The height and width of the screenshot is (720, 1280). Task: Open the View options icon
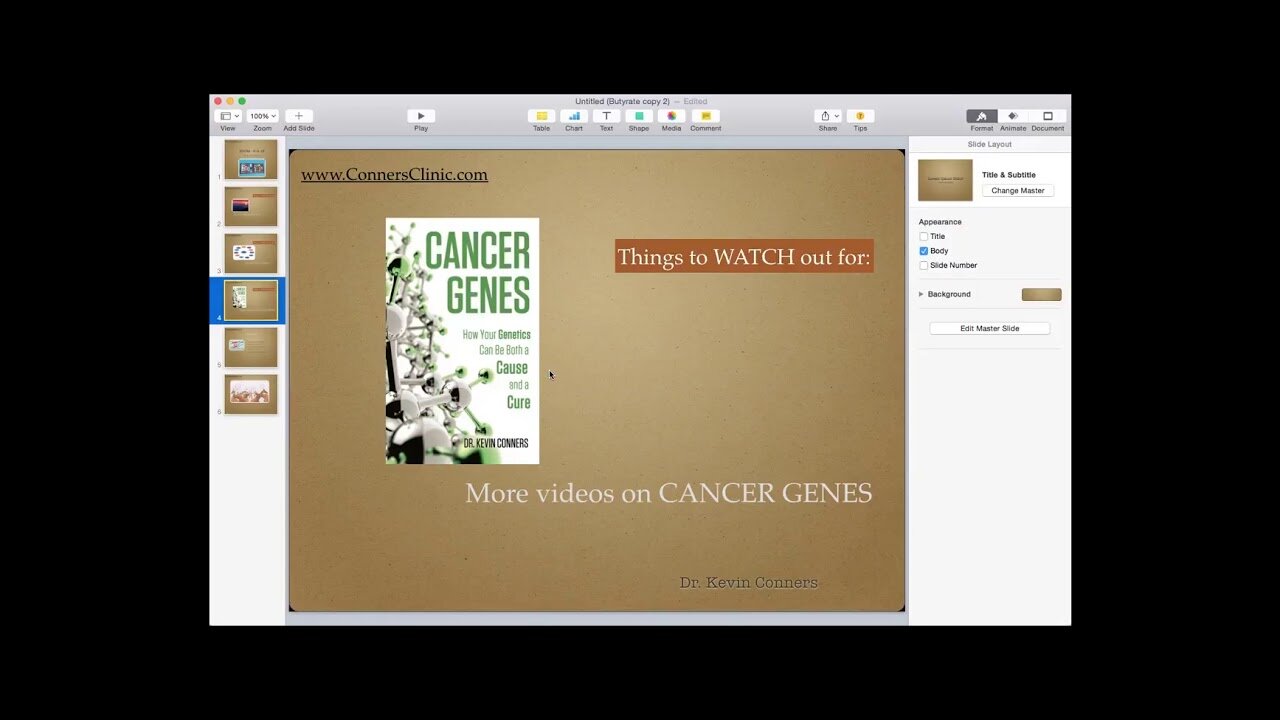(229, 116)
